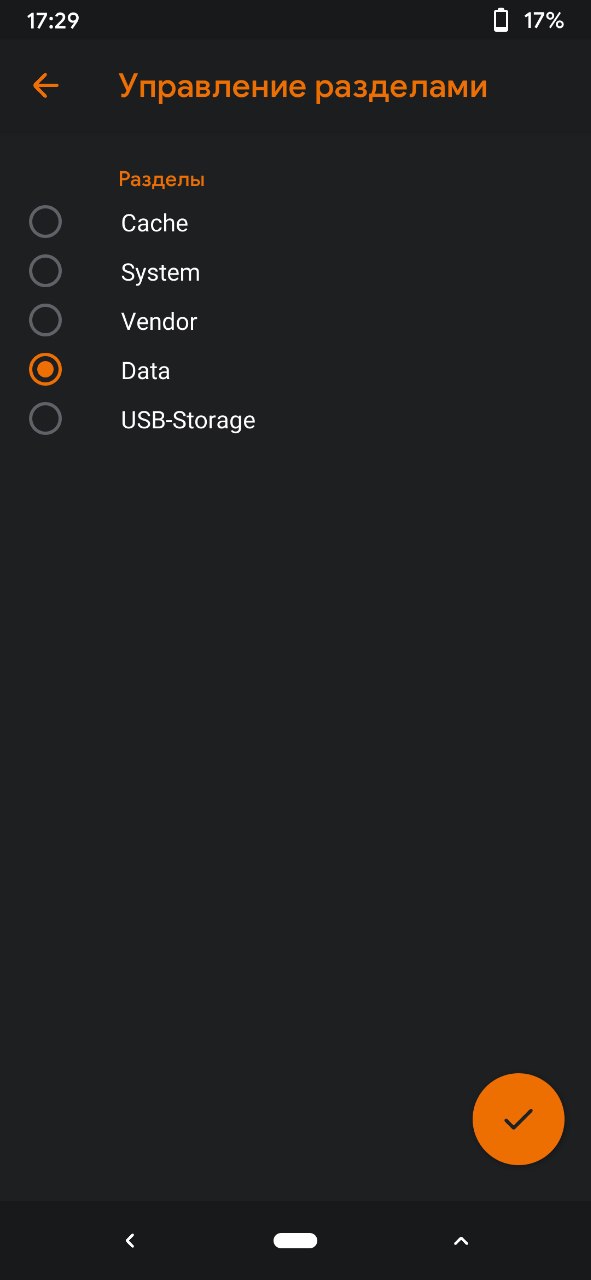Tap the Android back chevron in the navigation bar
Viewport: 591px width, 1280px height.
(x=130, y=1241)
